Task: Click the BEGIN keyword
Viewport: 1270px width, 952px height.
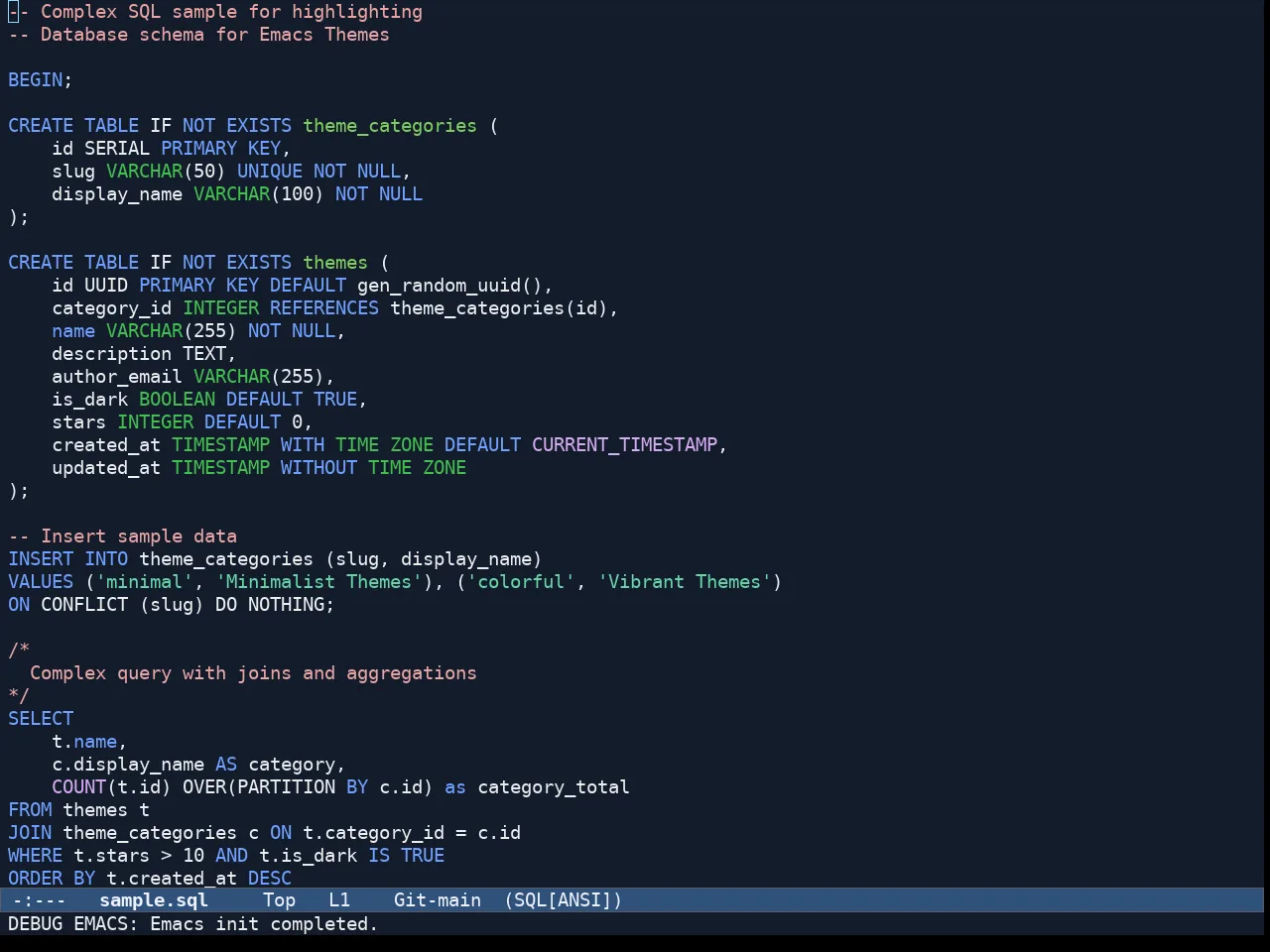Action: coord(36,80)
